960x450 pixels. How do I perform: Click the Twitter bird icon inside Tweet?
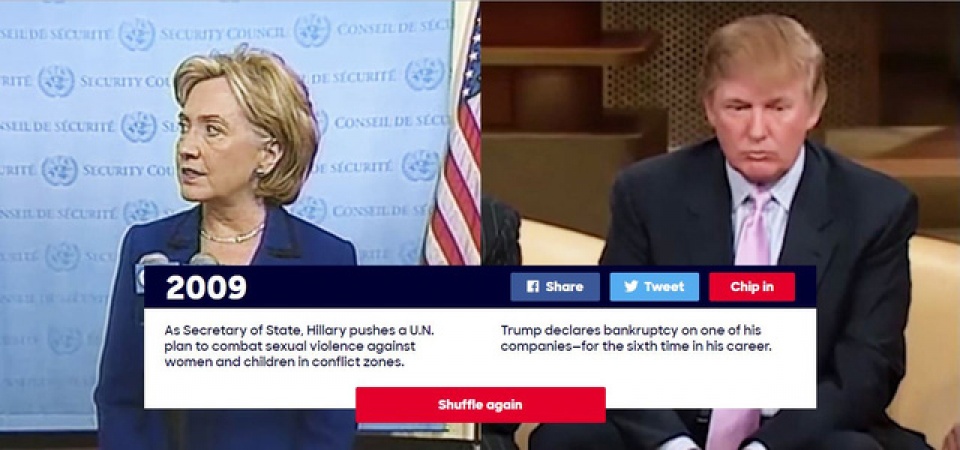pos(631,287)
